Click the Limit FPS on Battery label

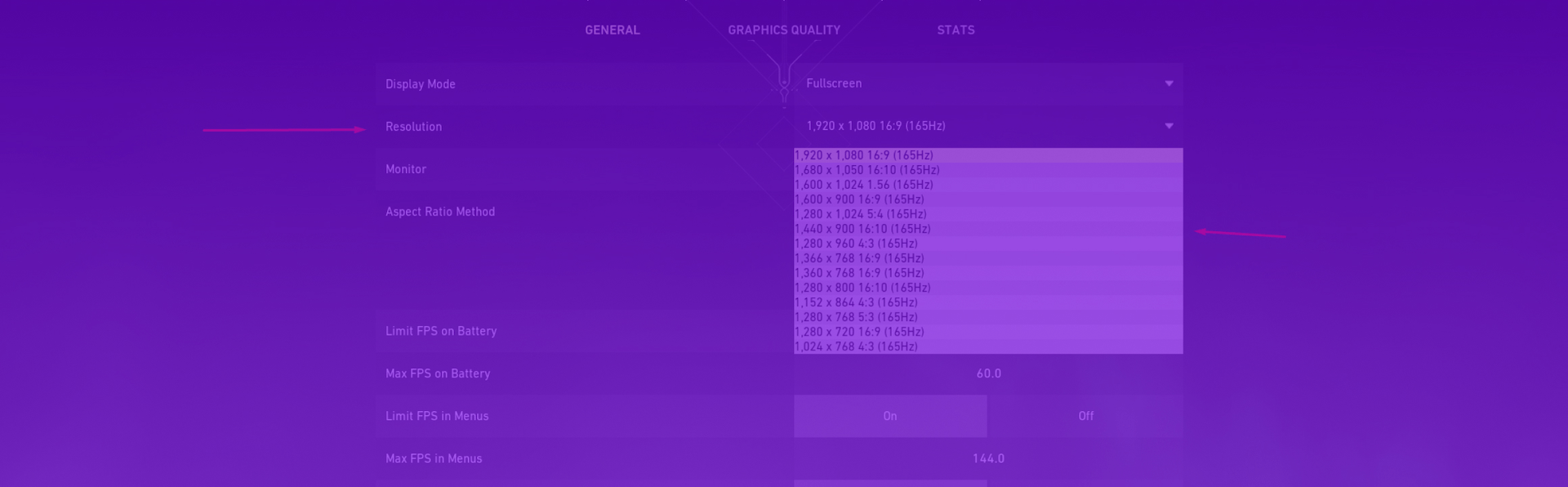click(441, 331)
